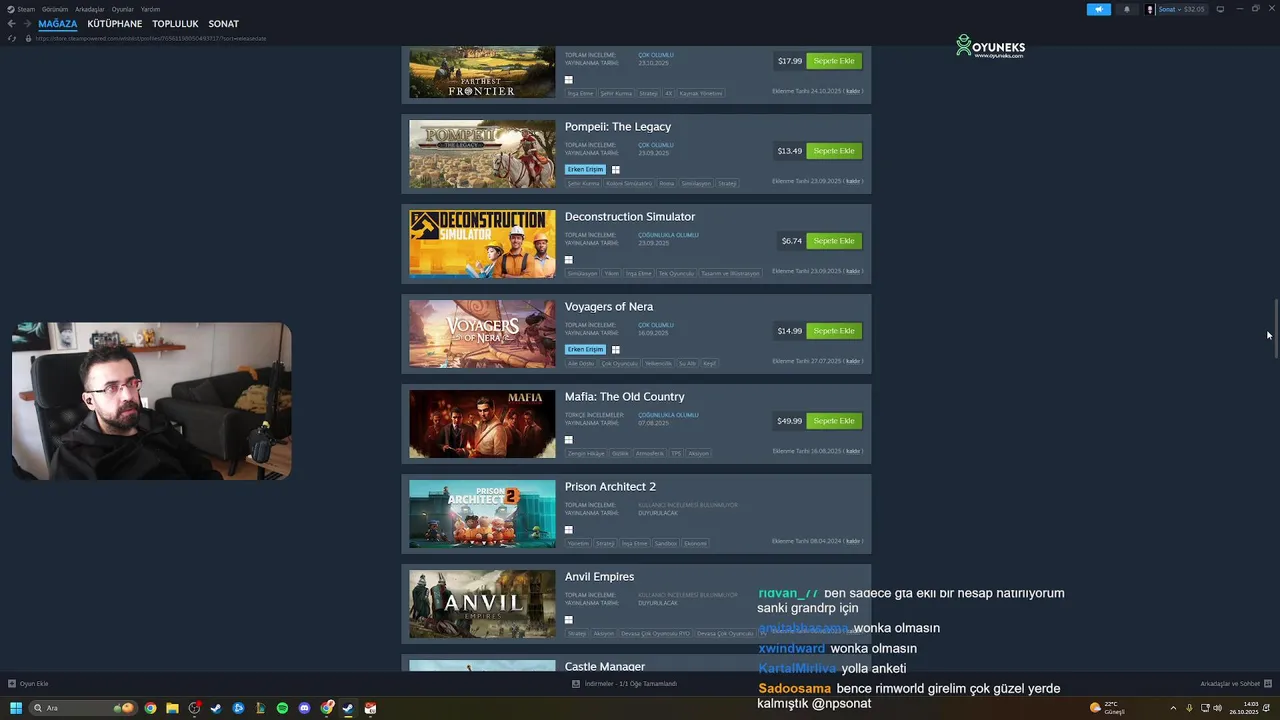Viewport: 1280px width, 720px height.
Task: Open the Deconstruction Simulator title link
Action: point(630,217)
